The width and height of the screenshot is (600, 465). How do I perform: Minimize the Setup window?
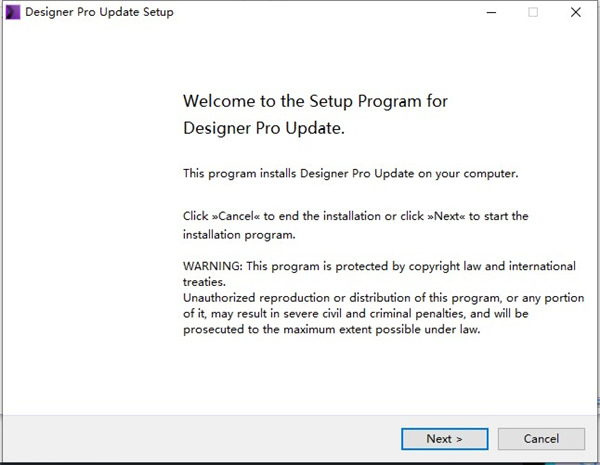491,12
